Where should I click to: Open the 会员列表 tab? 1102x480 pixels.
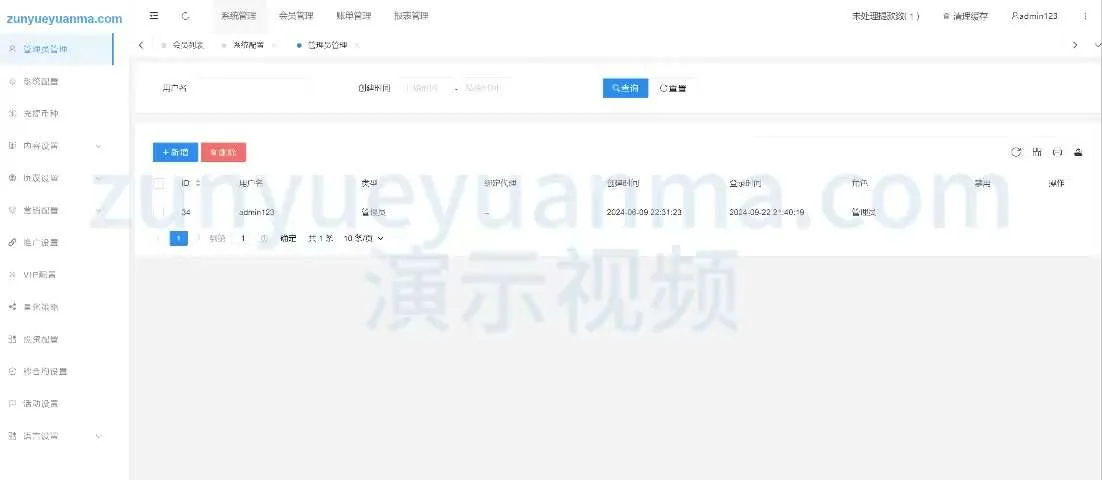(x=187, y=46)
